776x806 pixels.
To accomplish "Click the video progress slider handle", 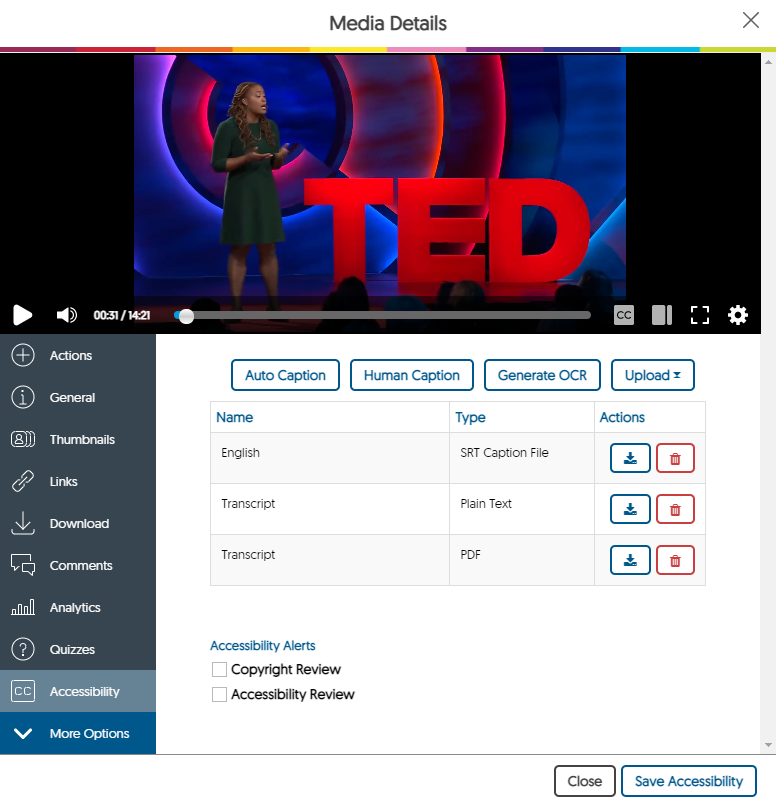I will pos(187,316).
